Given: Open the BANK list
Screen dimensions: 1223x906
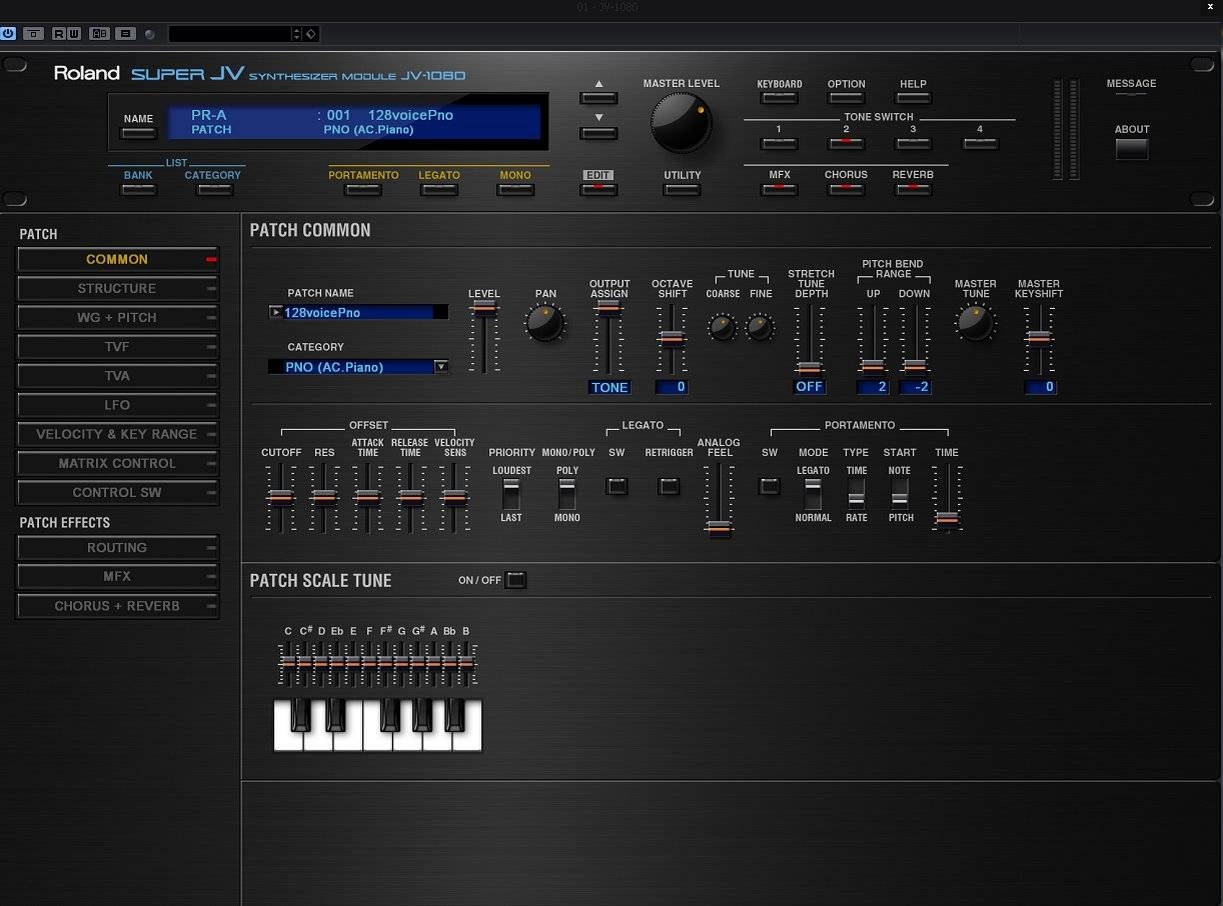Looking at the screenshot, I should pos(138,189).
